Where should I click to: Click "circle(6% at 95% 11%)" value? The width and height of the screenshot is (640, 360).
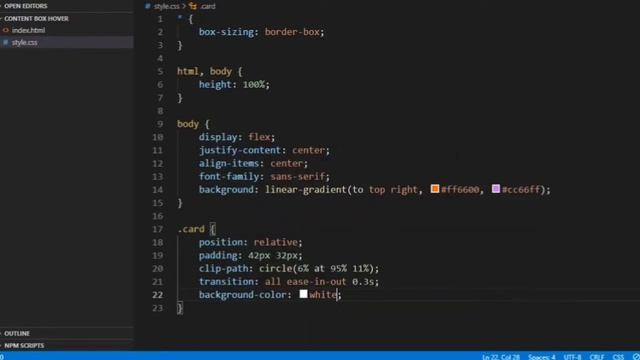[316, 269]
